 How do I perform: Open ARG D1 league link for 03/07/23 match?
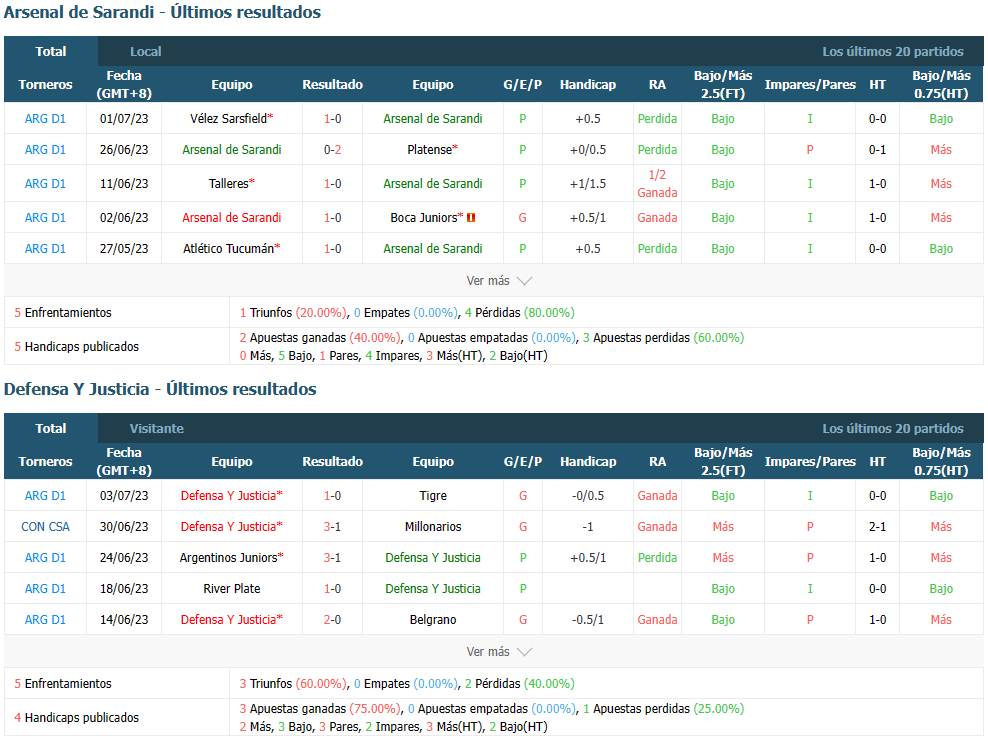pos(45,496)
